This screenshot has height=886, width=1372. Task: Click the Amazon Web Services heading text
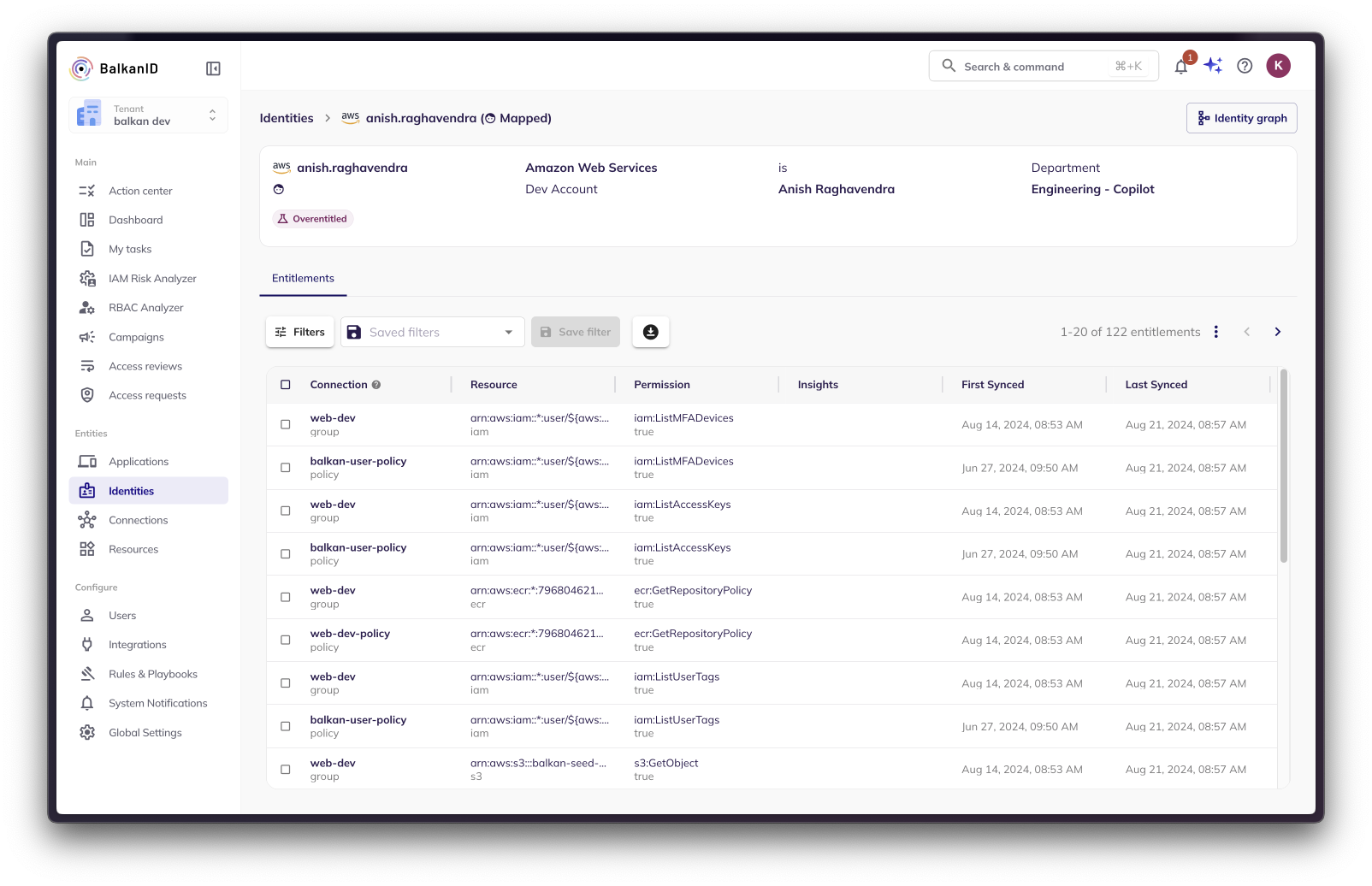(591, 168)
